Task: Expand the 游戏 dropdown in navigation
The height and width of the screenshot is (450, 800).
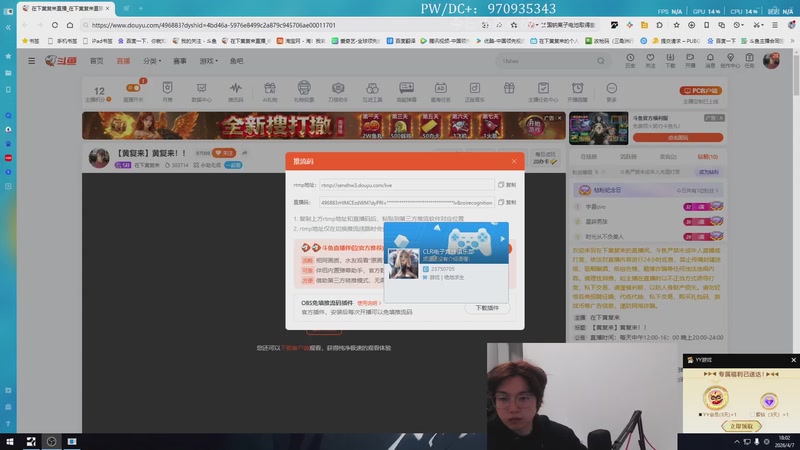Action: 208,61
